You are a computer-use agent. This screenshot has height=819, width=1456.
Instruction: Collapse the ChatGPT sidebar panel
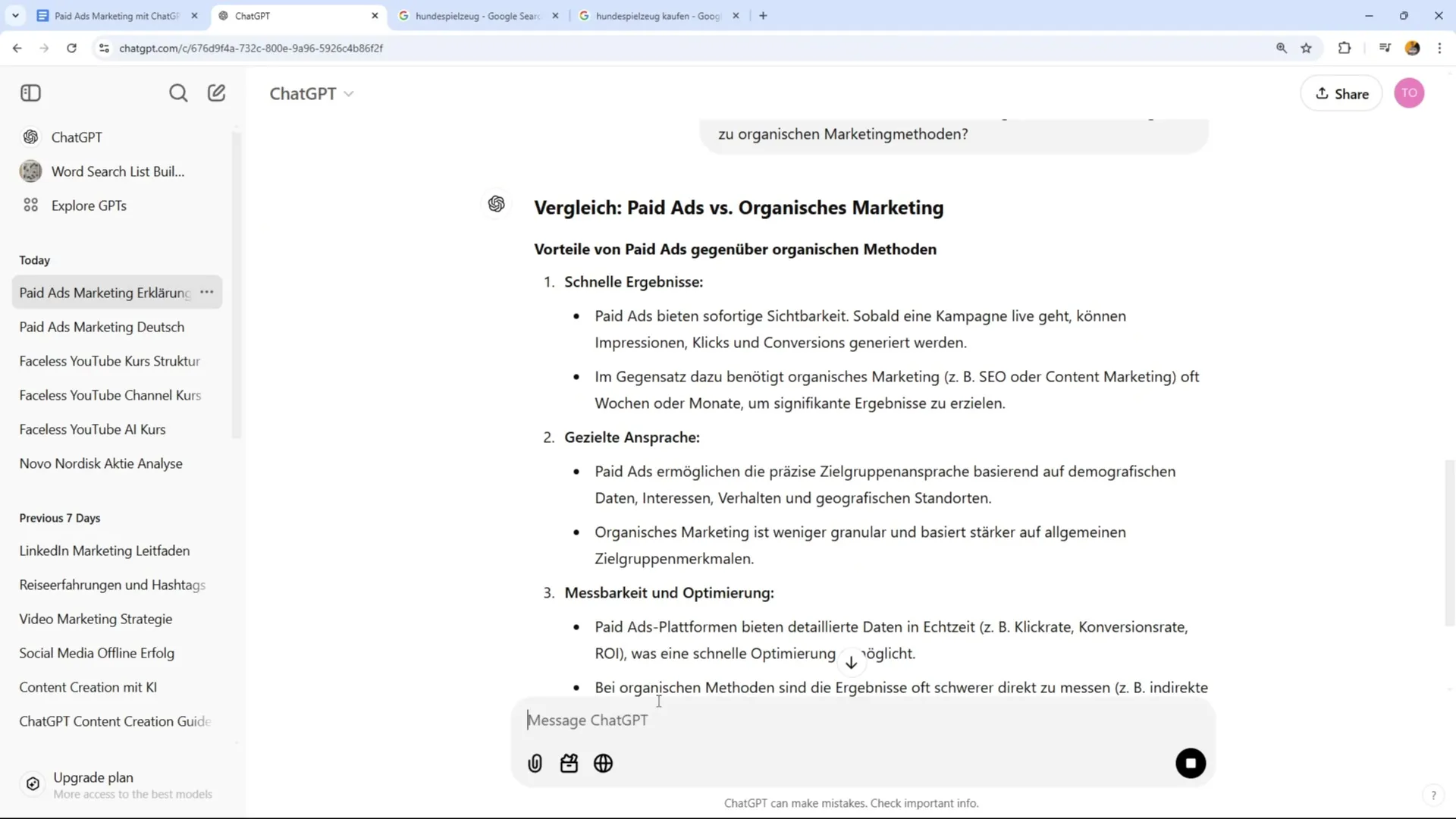coord(30,93)
